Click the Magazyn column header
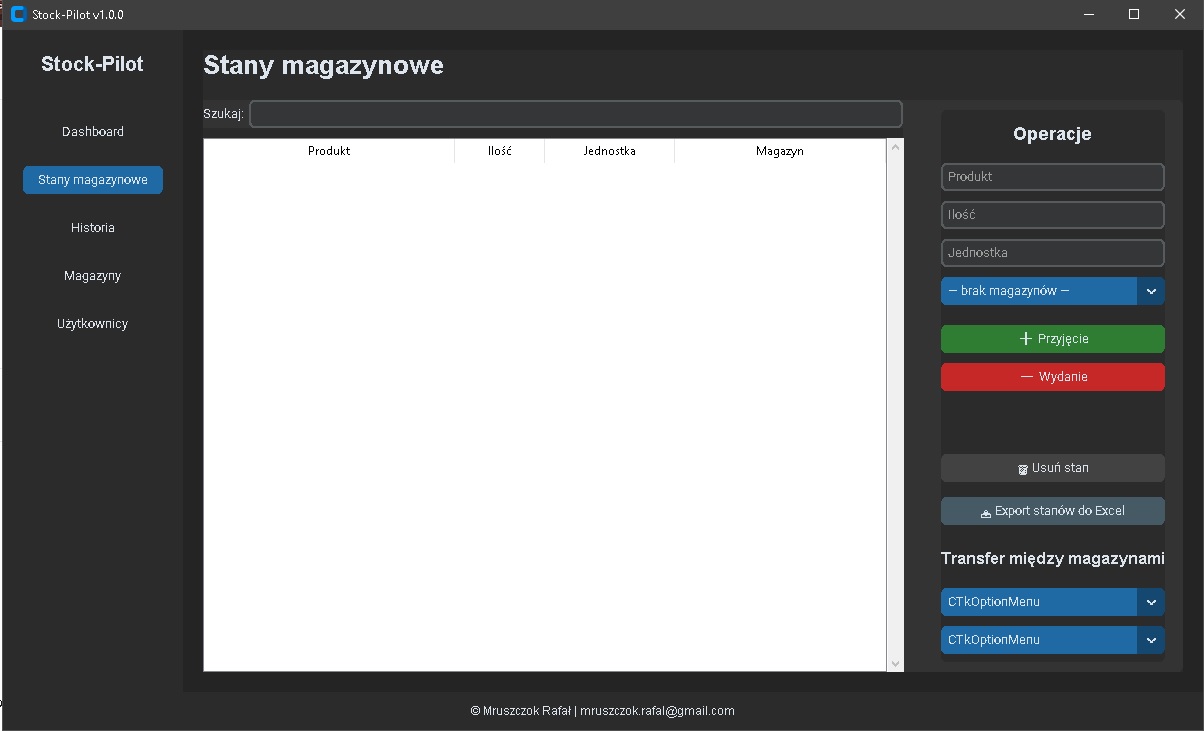This screenshot has height=731, width=1204. (x=780, y=151)
